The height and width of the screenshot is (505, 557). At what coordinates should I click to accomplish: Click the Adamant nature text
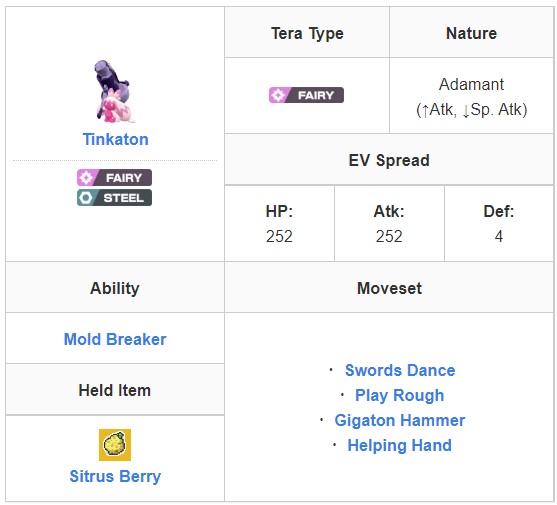click(x=471, y=85)
